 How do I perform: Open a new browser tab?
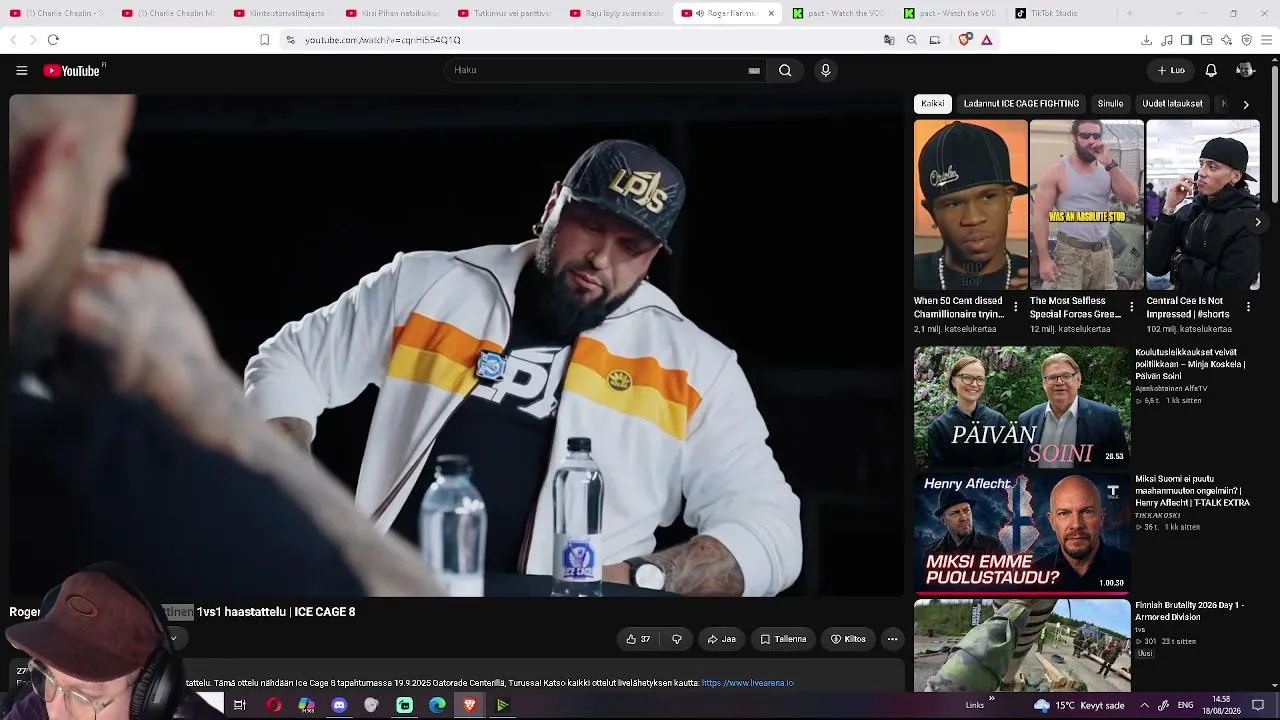pos(1130,13)
